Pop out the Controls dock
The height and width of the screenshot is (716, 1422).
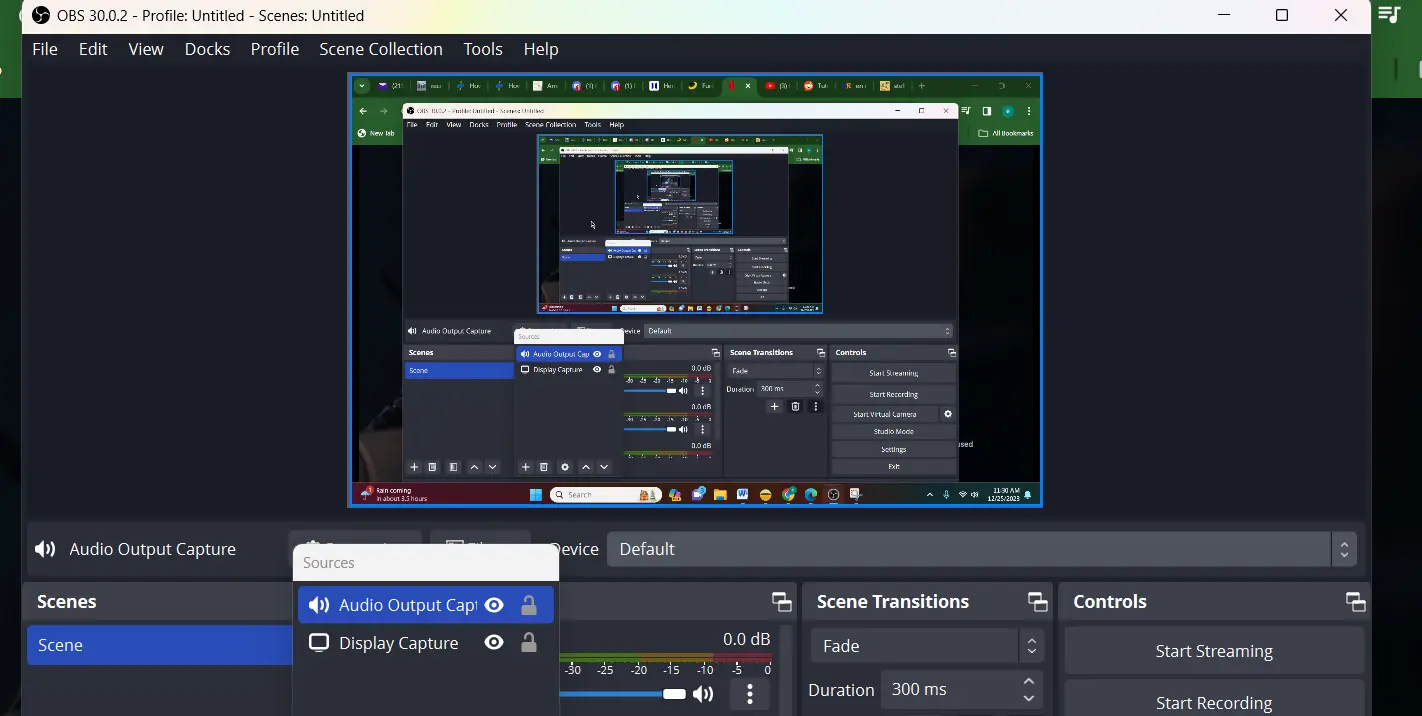click(x=1355, y=602)
